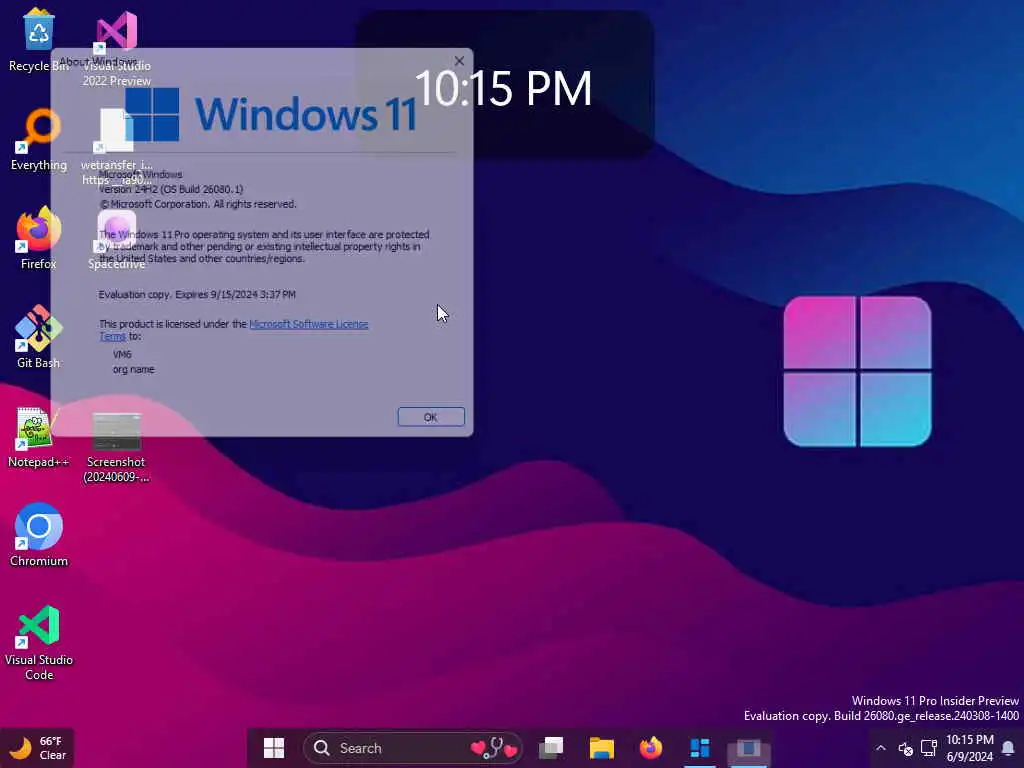Click the Version 24H2 build text
1024x768 pixels.
tap(171, 189)
